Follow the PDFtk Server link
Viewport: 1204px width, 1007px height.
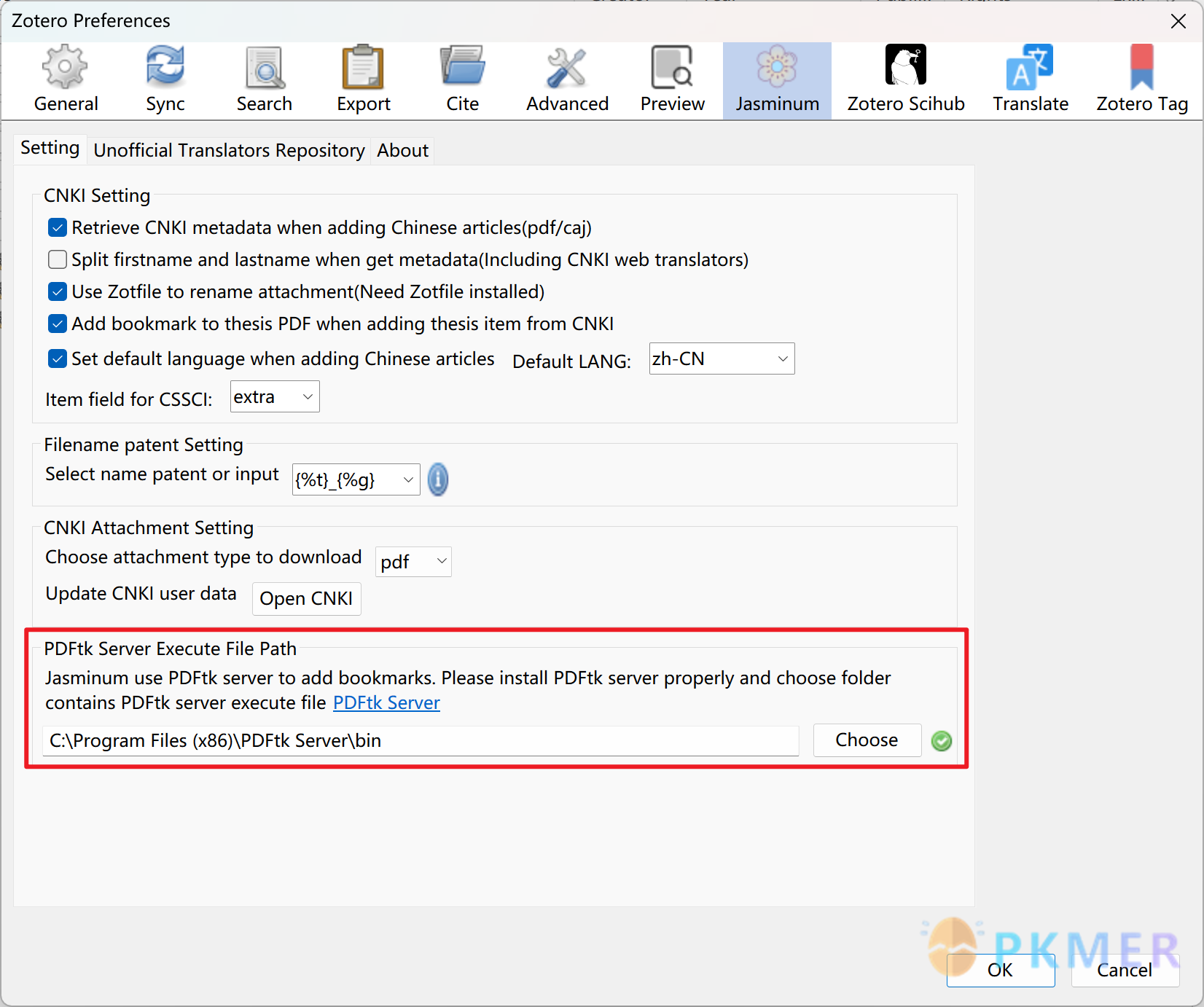point(386,703)
